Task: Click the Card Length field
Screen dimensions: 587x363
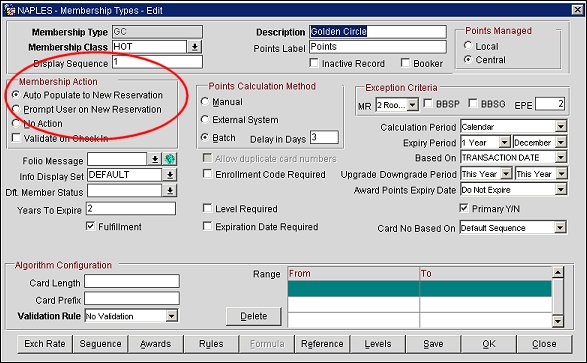Action: tap(132, 281)
